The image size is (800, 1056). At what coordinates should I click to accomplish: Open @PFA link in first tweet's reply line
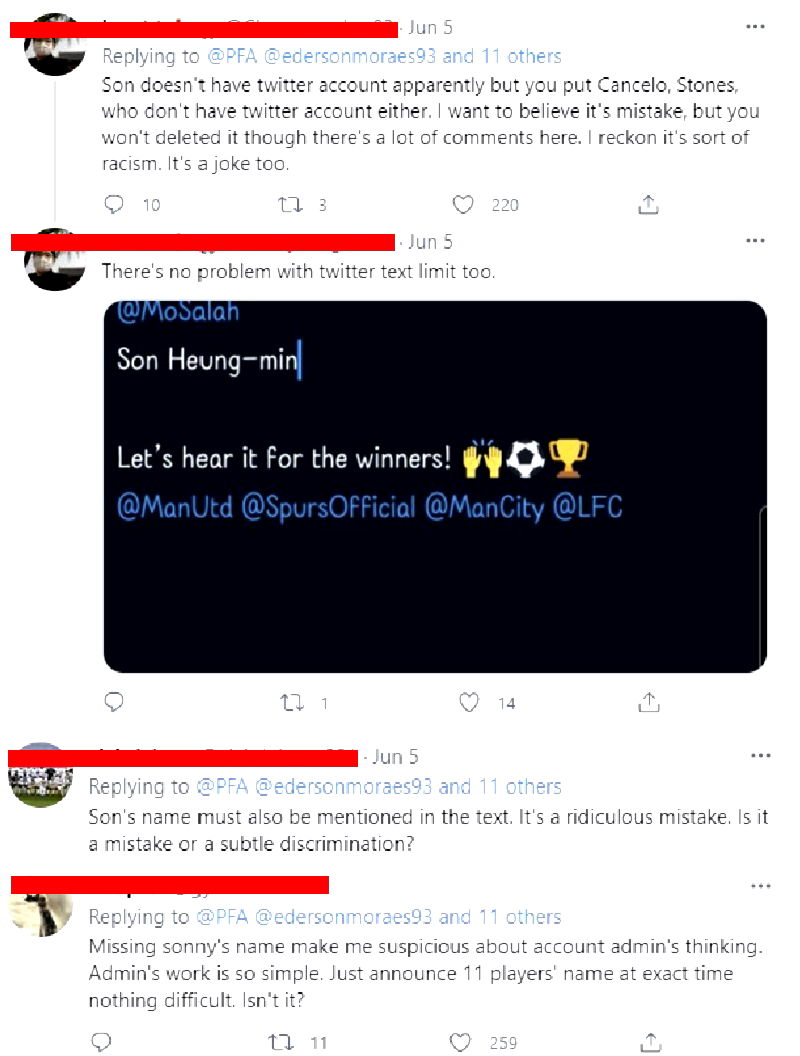[228, 56]
